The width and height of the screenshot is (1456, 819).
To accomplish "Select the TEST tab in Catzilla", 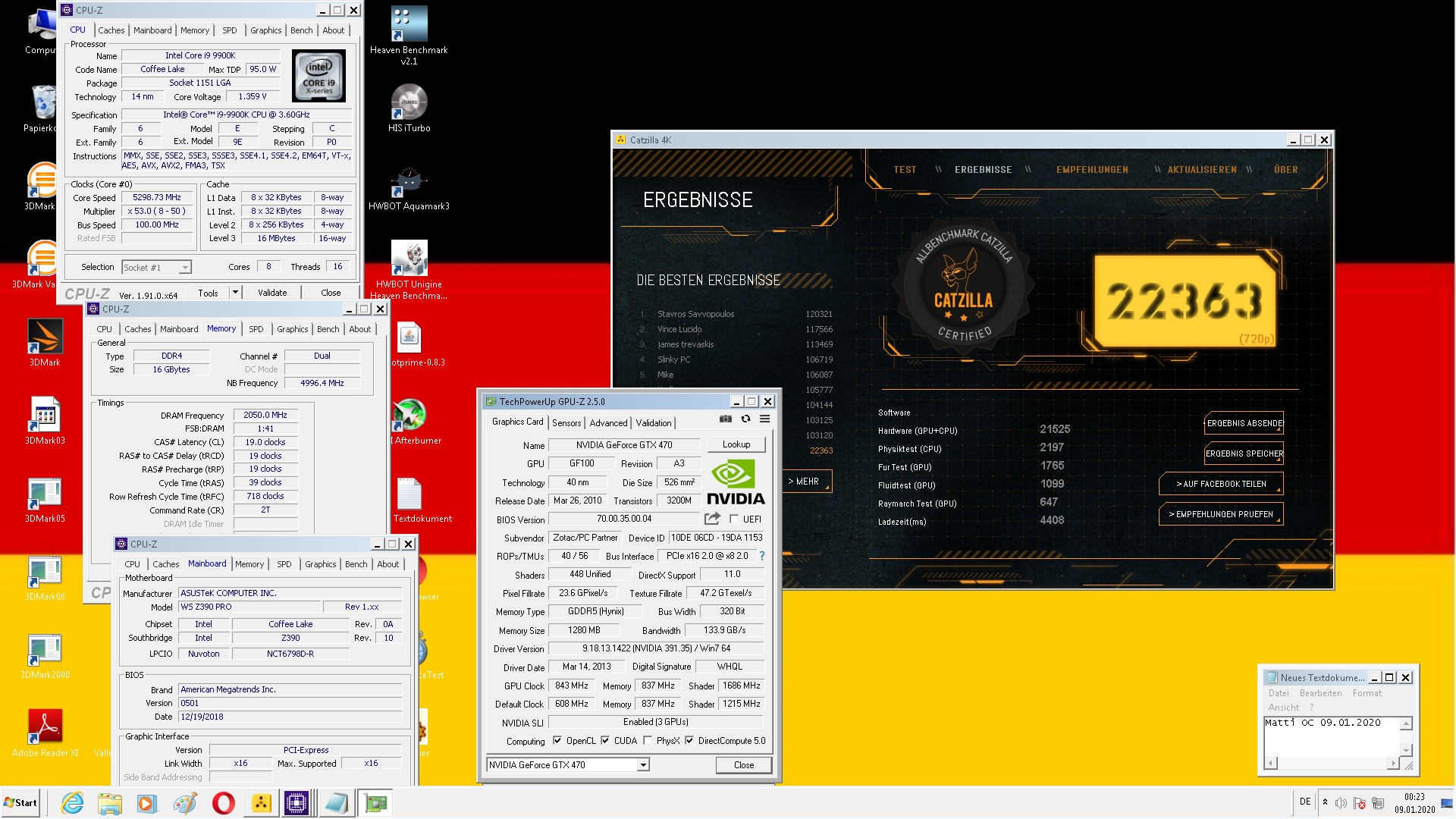I will click(x=905, y=170).
